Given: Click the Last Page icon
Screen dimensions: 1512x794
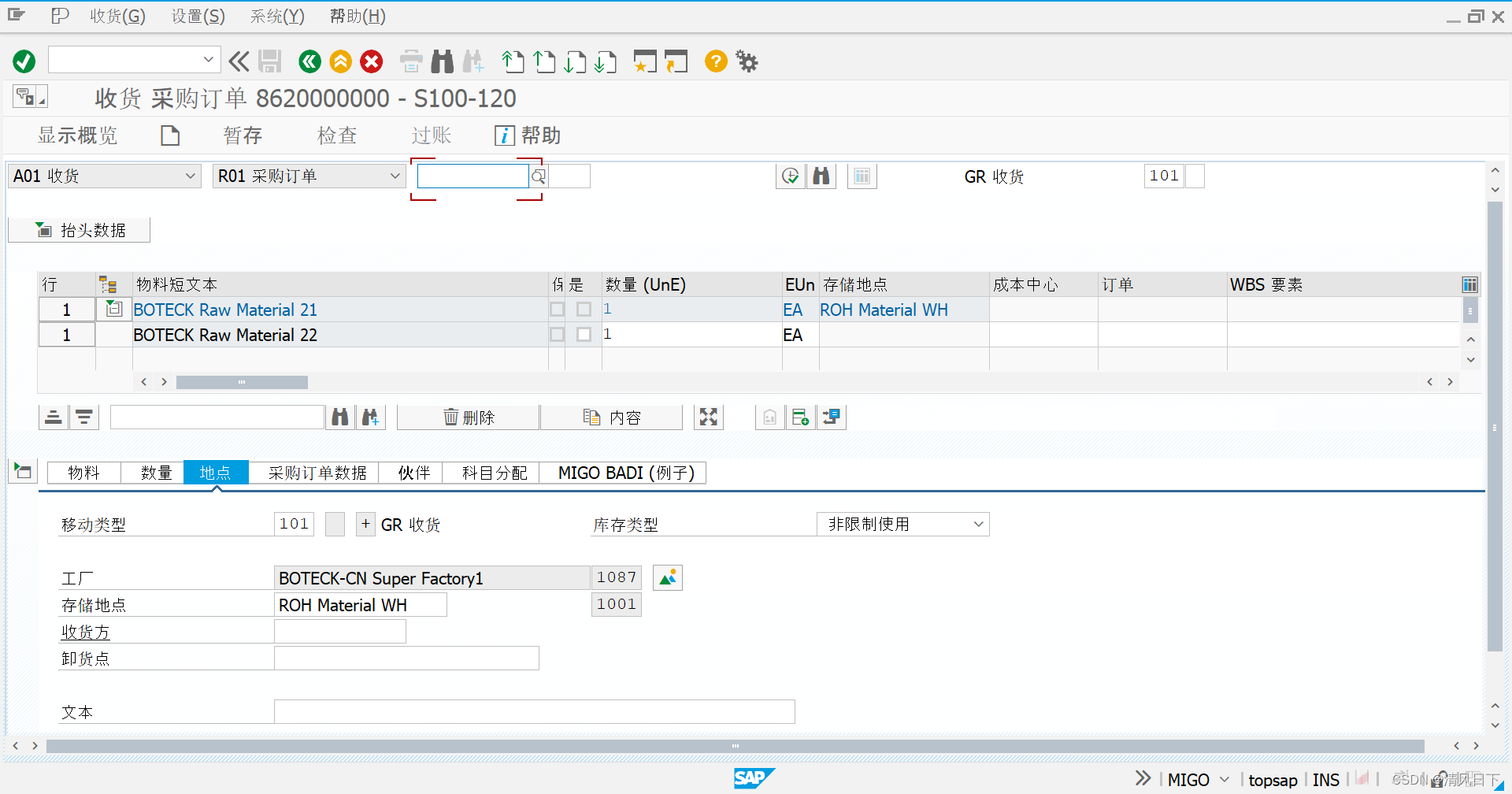Looking at the screenshot, I should pos(606,61).
